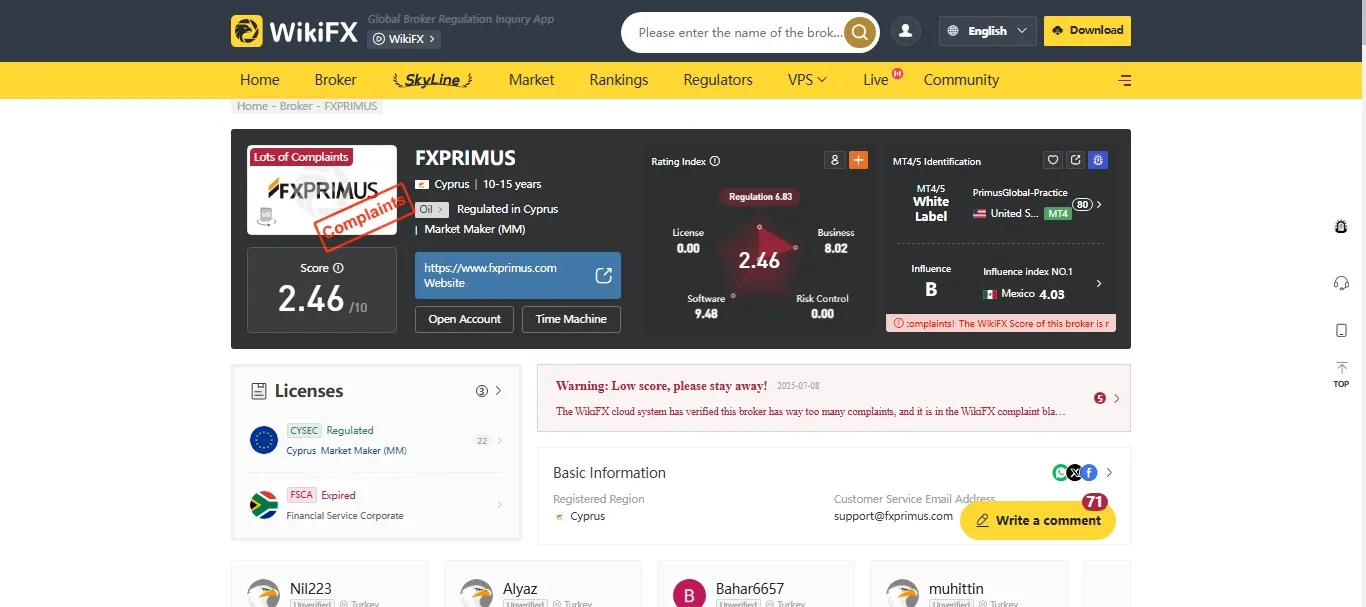Image resolution: width=1366 pixels, height=607 pixels.
Task: Expand the CYSEC Regulated license row arrow
Action: [499, 441]
